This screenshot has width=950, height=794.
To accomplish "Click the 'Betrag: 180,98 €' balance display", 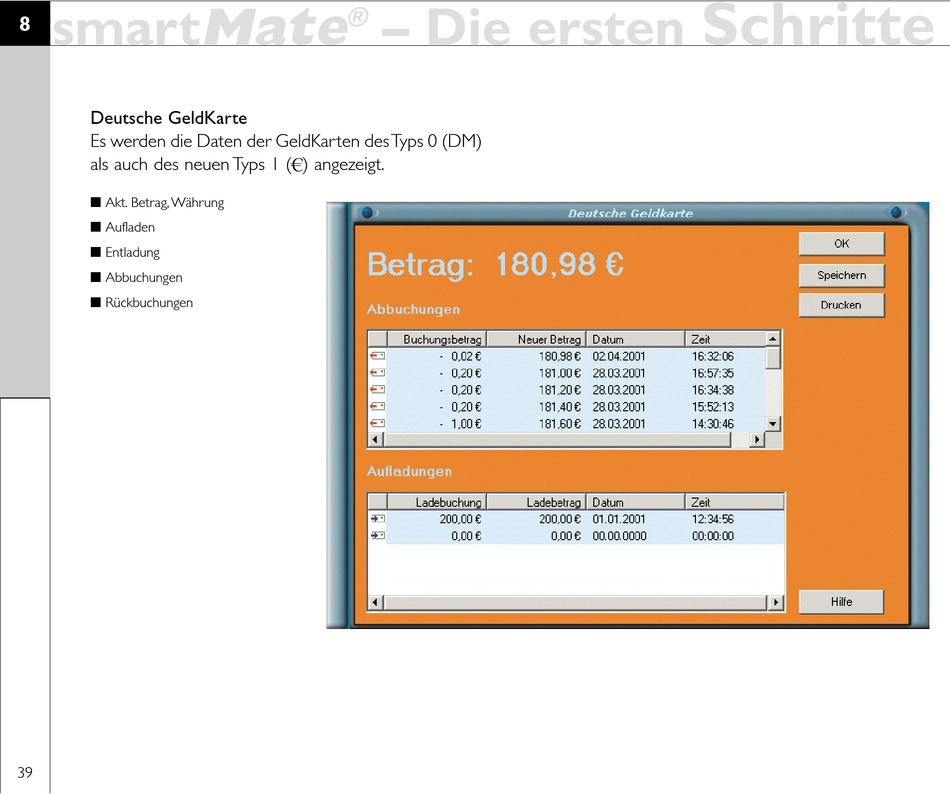I will (x=496, y=264).
